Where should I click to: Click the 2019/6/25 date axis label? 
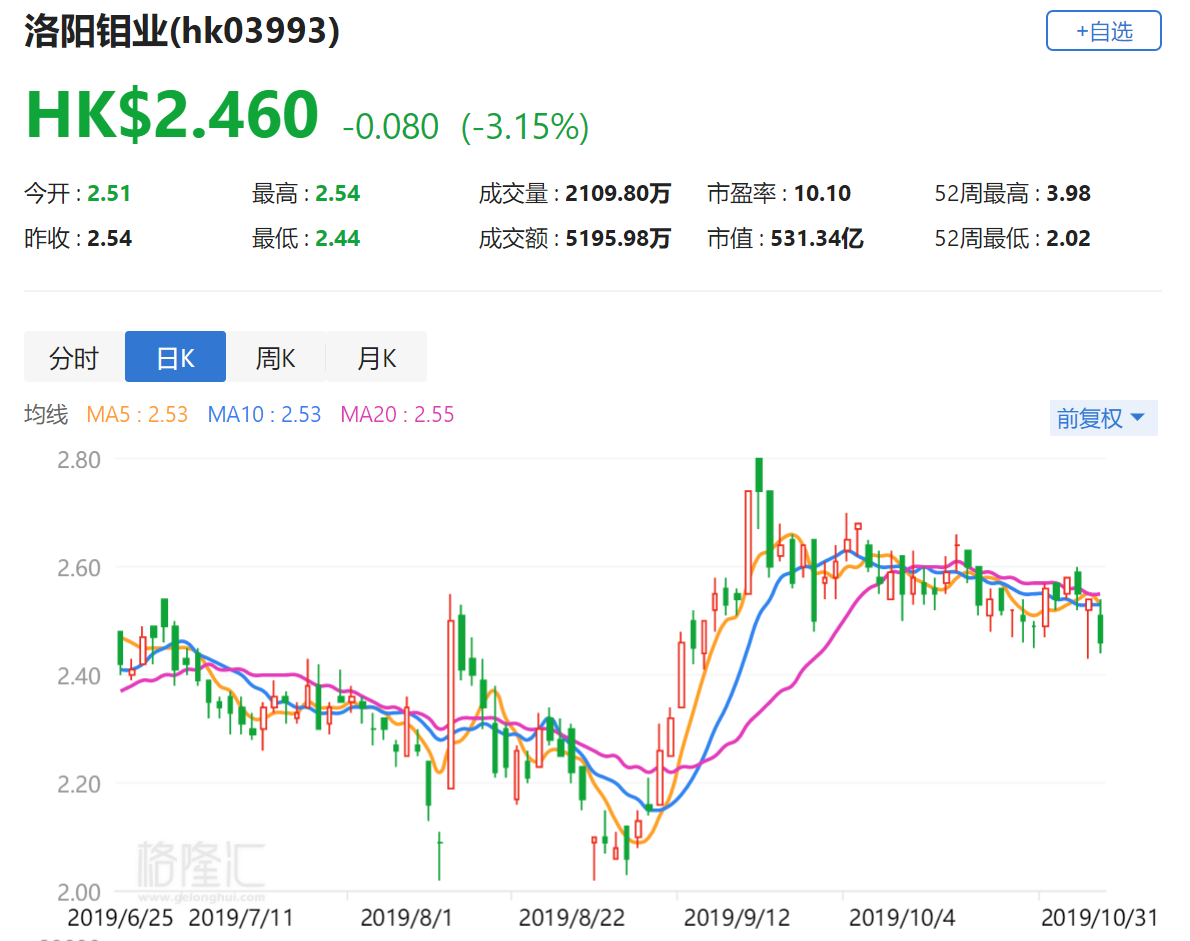pos(120,918)
